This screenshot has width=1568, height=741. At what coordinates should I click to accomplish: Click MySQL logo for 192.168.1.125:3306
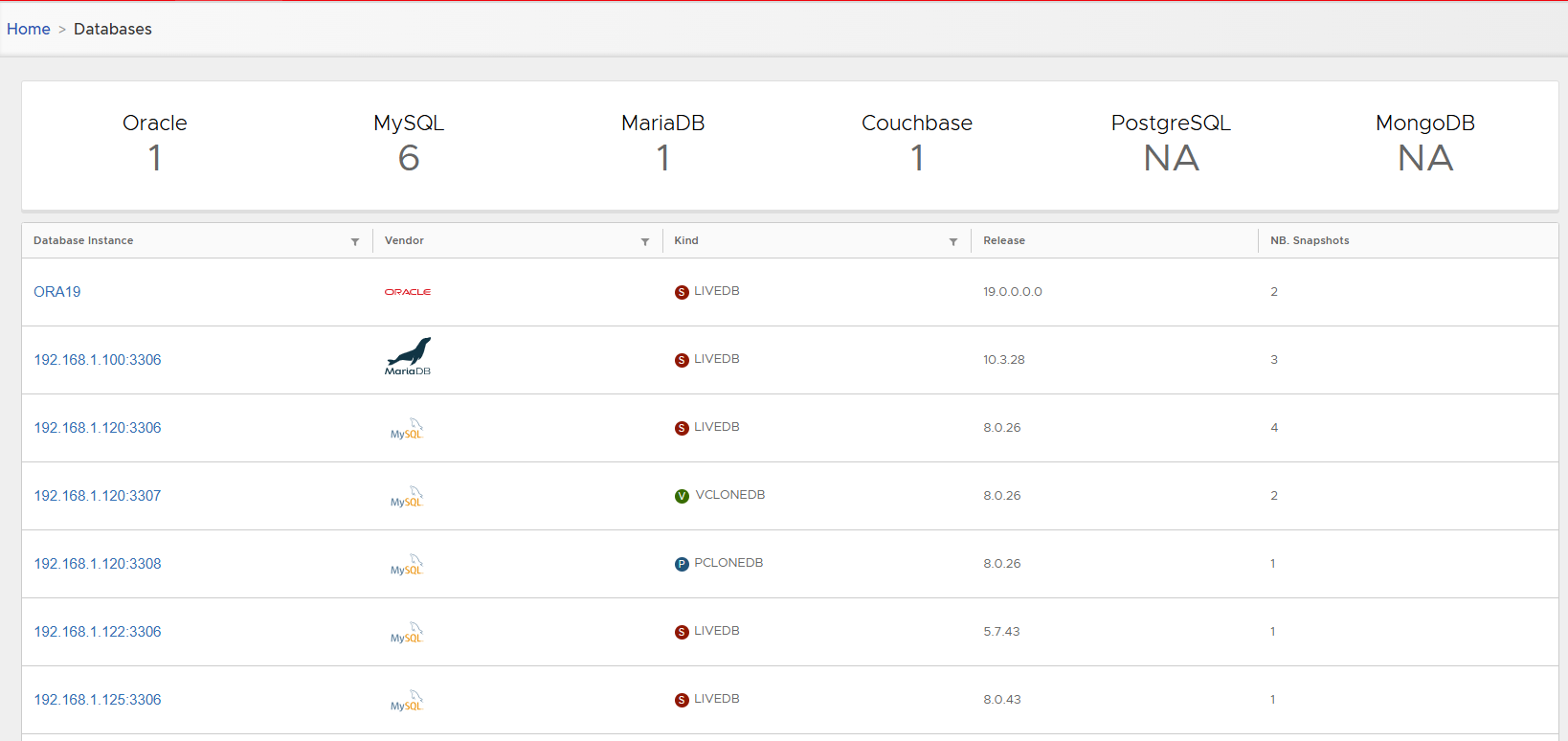(x=407, y=701)
